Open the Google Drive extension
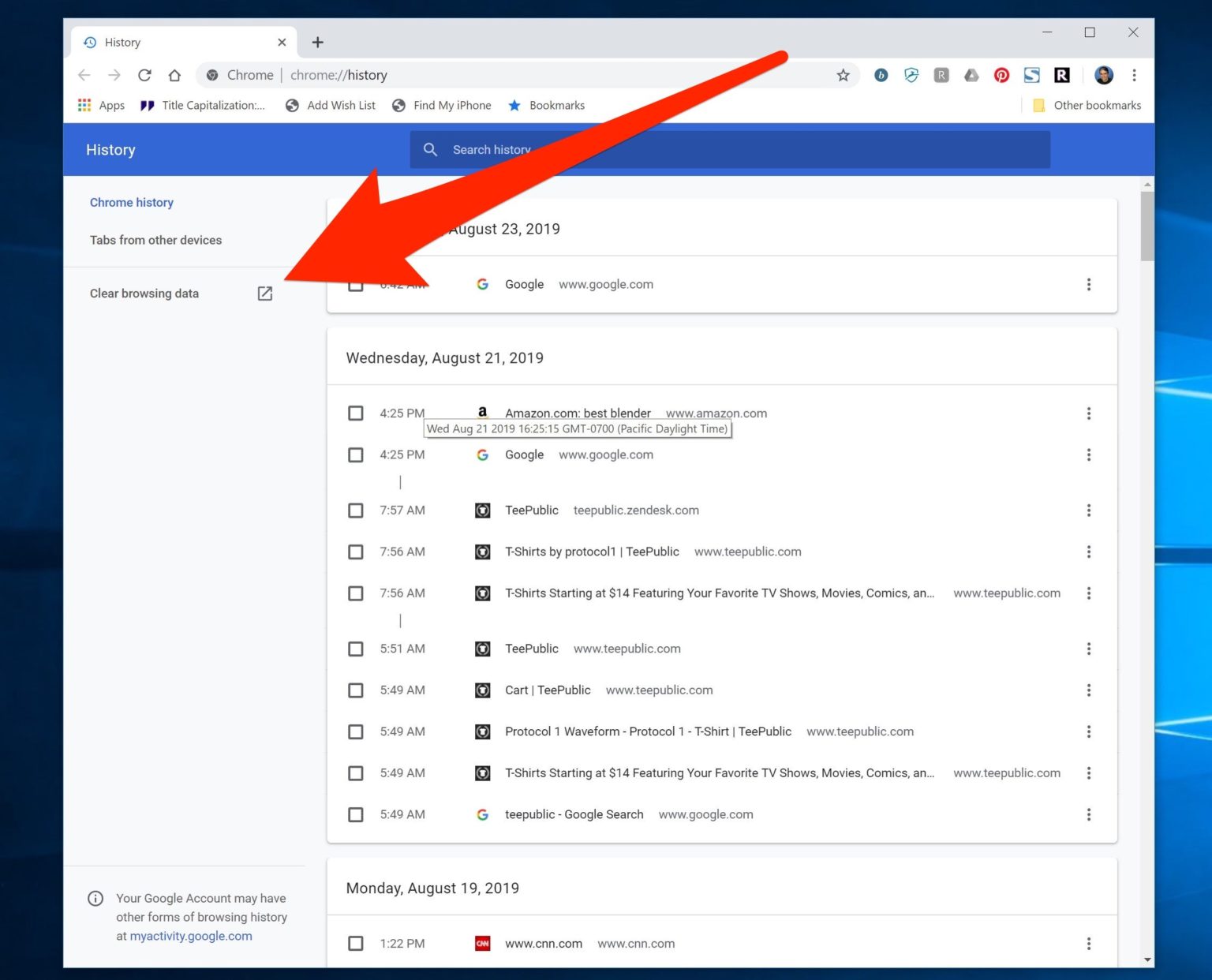The width and height of the screenshot is (1212, 980). point(971,75)
